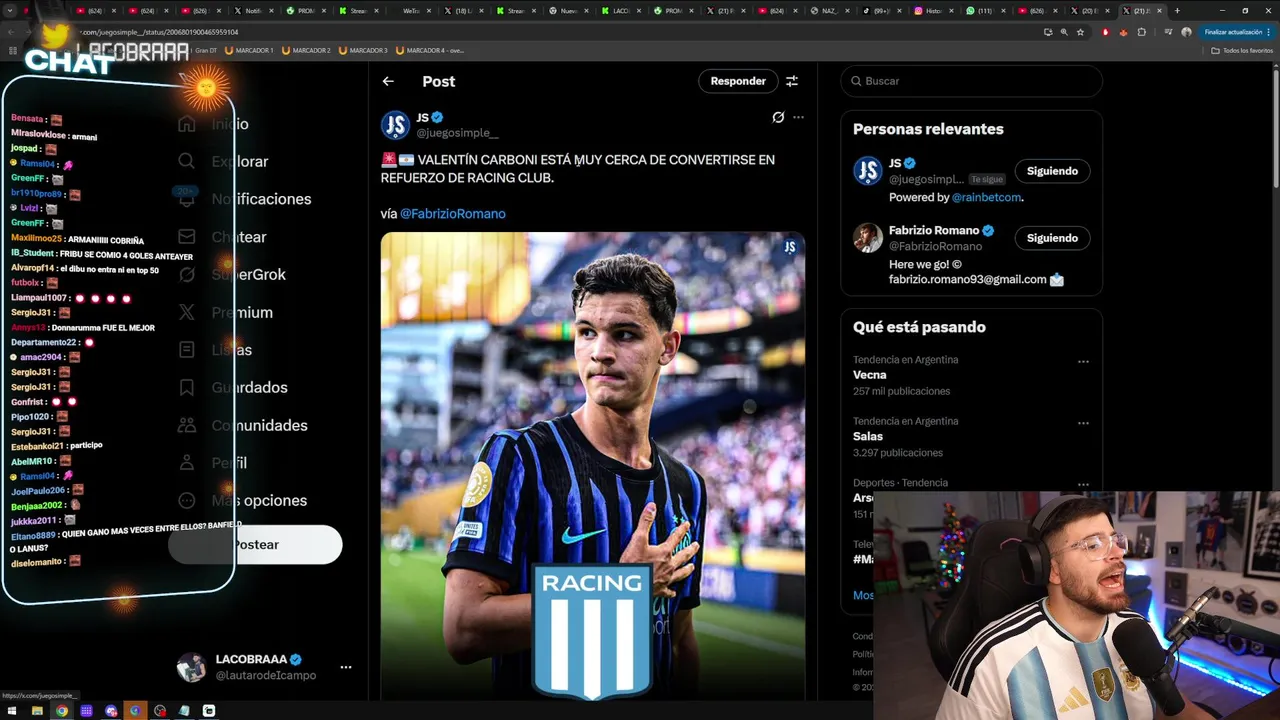Screen dimensions: 1280x720
Task: Click Siguiendo button for Fabrizio Romano
Action: click(x=1052, y=238)
